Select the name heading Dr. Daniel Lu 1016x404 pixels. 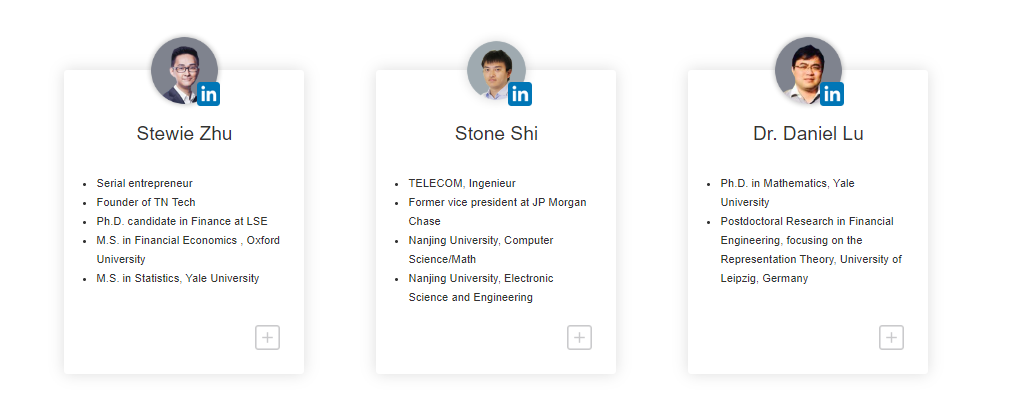808,134
